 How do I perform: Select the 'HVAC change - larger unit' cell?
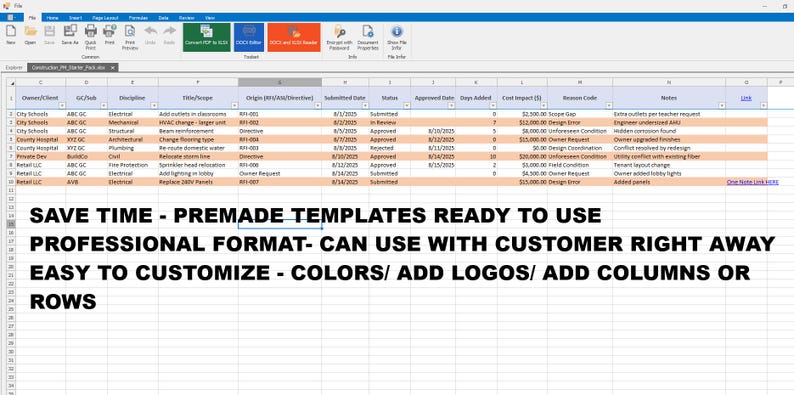click(x=198, y=123)
